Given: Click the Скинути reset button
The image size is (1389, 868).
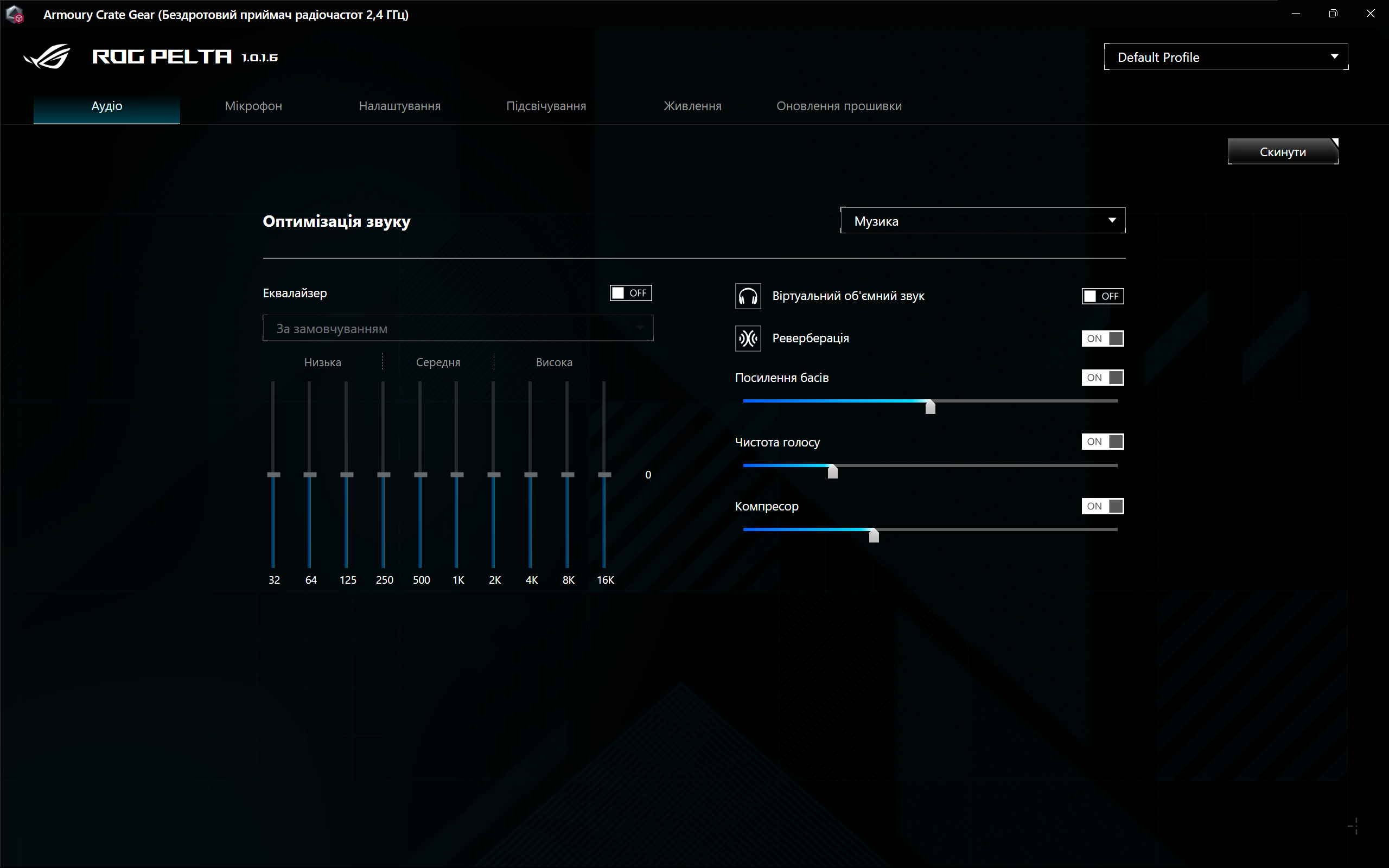Looking at the screenshot, I should pos(1283,151).
